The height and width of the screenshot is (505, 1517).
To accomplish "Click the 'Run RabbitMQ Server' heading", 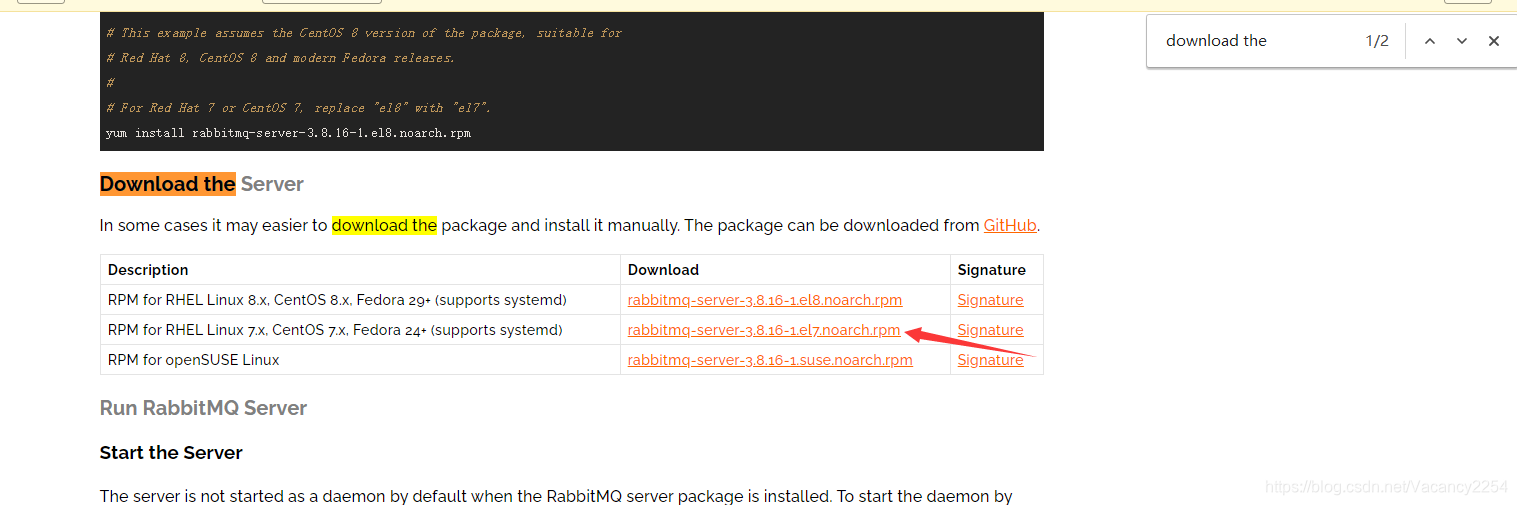I will tap(203, 408).
